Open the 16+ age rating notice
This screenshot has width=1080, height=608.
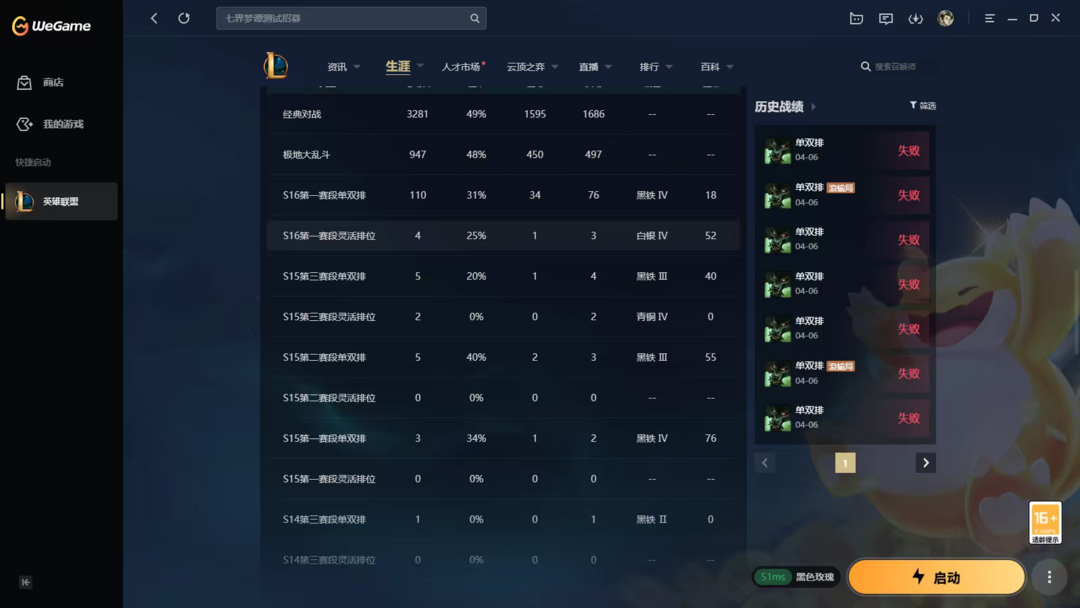pyautogui.click(x=1045, y=522)
